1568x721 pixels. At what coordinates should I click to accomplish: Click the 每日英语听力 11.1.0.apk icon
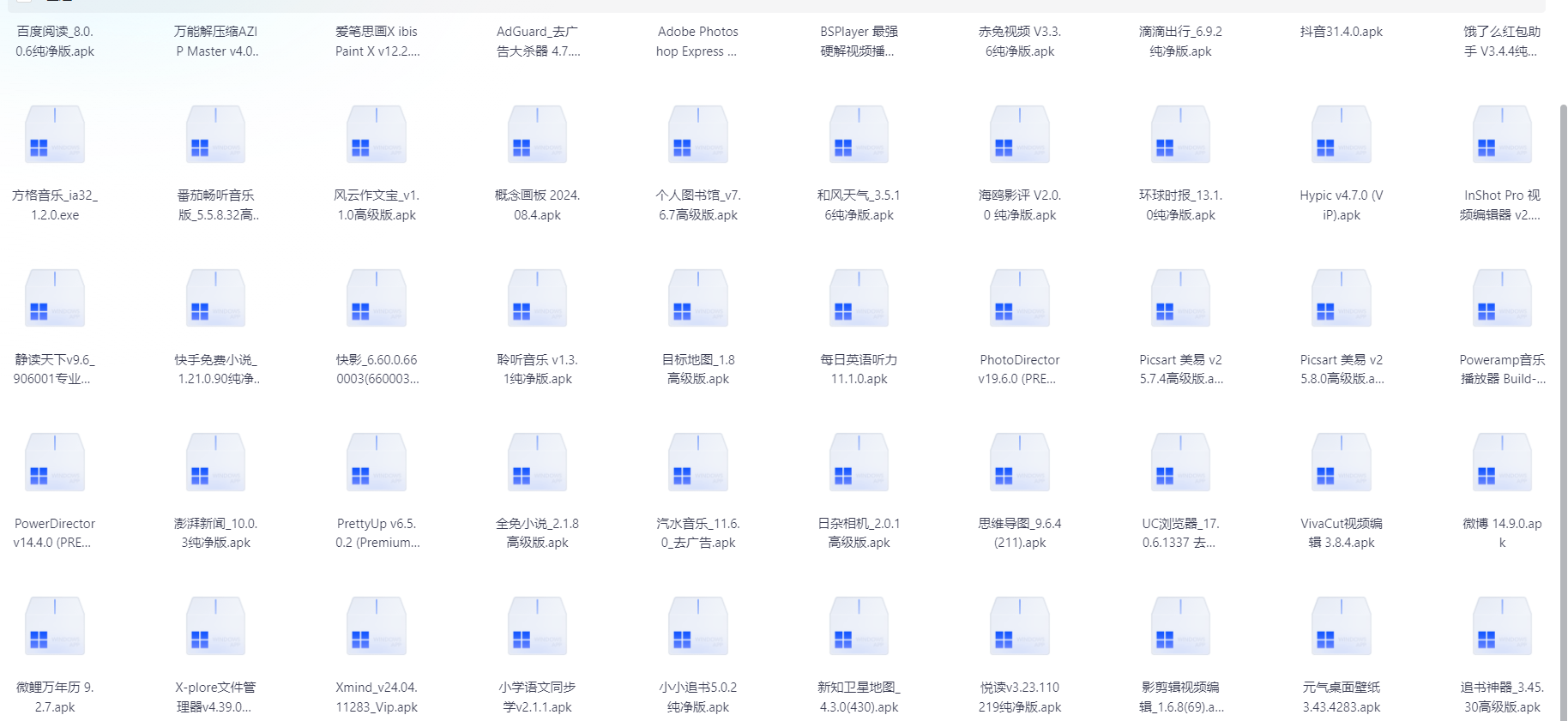tap(859, 298)
